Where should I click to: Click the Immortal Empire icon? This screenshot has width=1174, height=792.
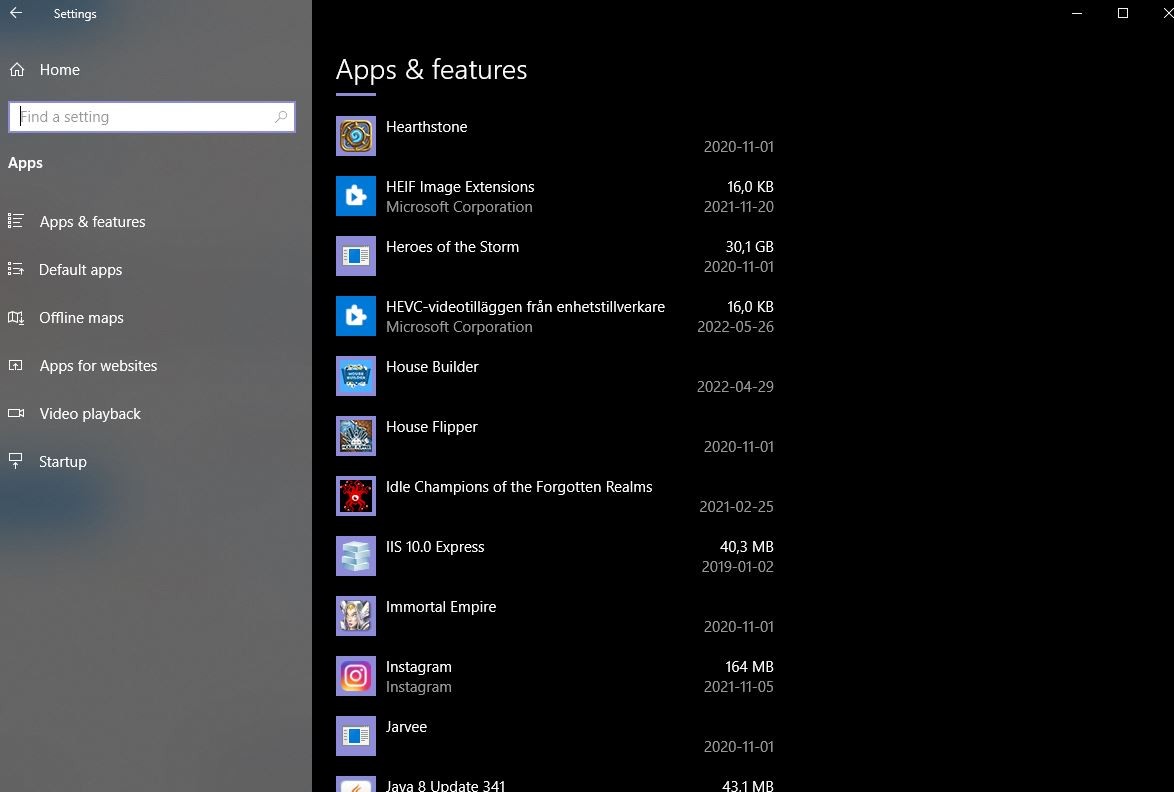pos(356,616)
